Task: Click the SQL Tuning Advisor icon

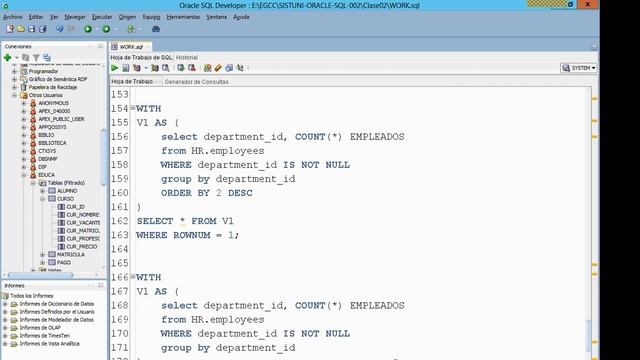Action: tap(165, 68)
